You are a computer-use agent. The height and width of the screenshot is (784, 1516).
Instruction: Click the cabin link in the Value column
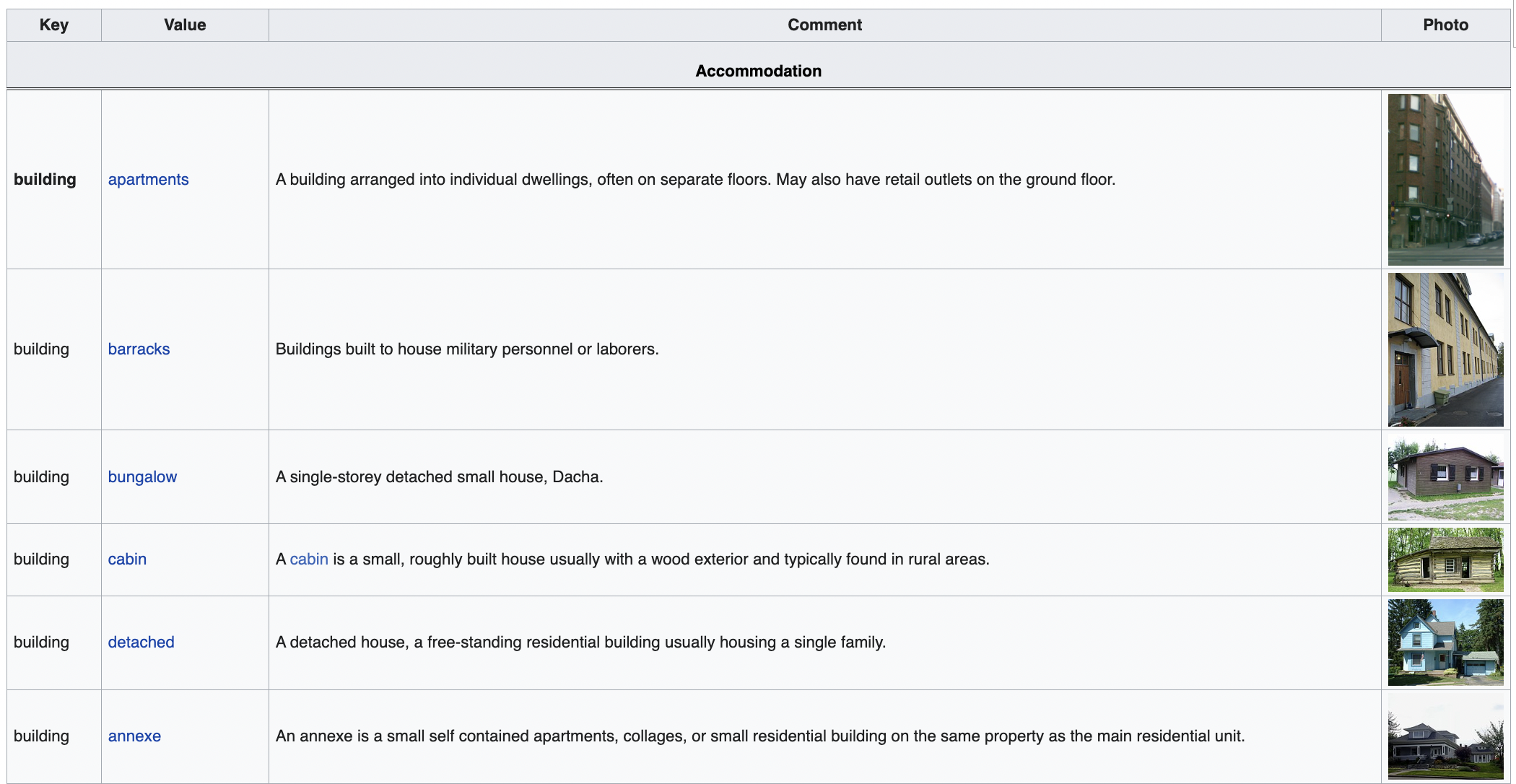(x=127, y=559)
